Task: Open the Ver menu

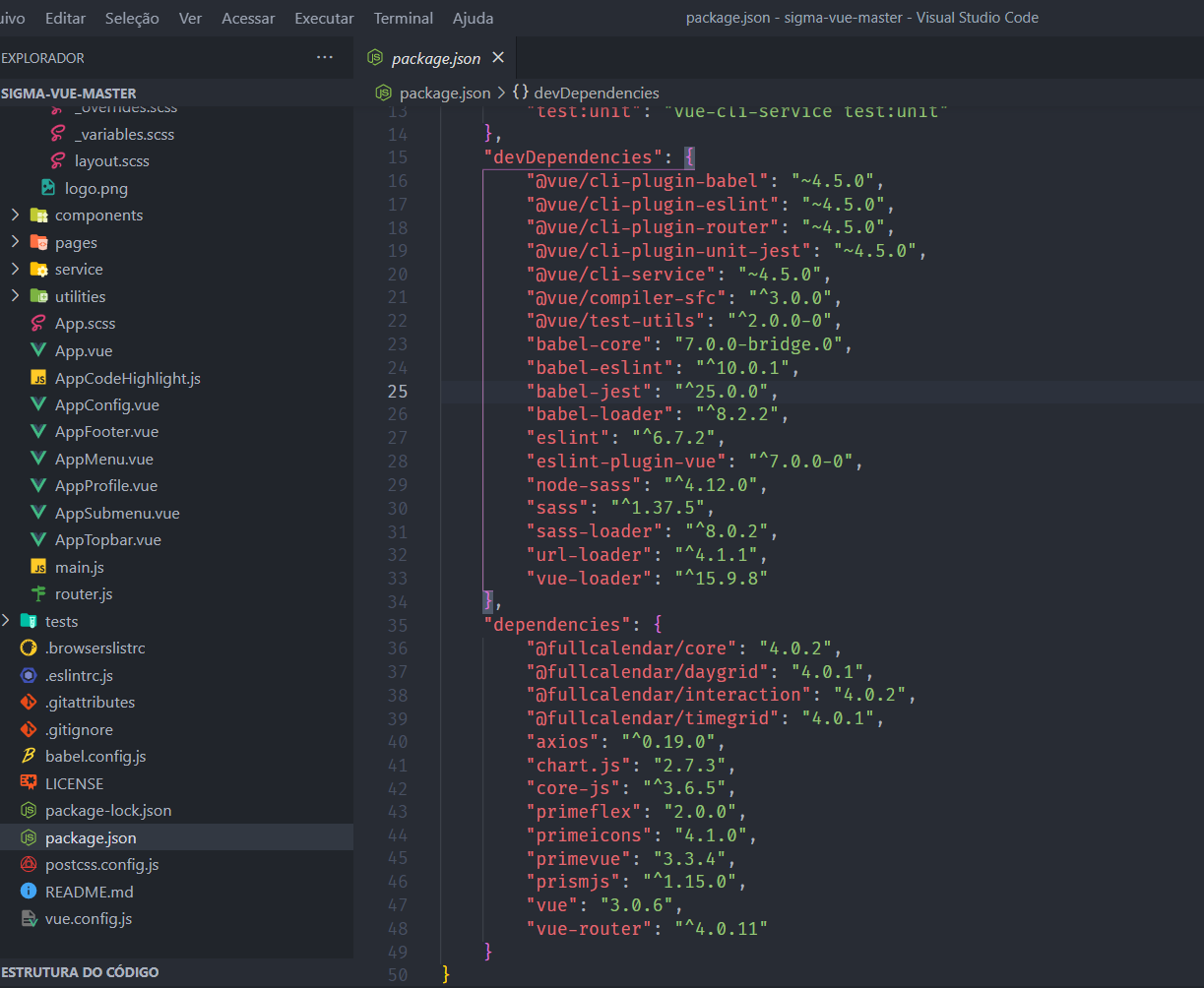Action: (191, 18)
